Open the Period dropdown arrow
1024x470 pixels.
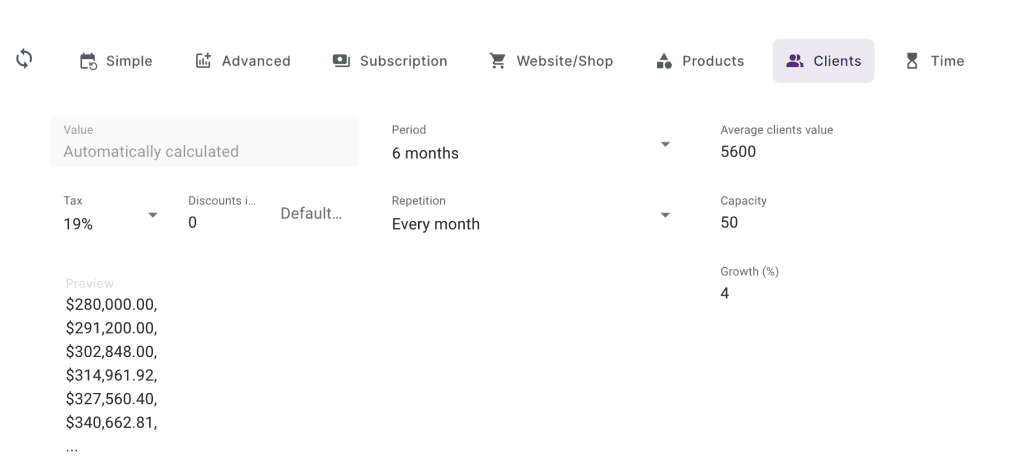665,144
